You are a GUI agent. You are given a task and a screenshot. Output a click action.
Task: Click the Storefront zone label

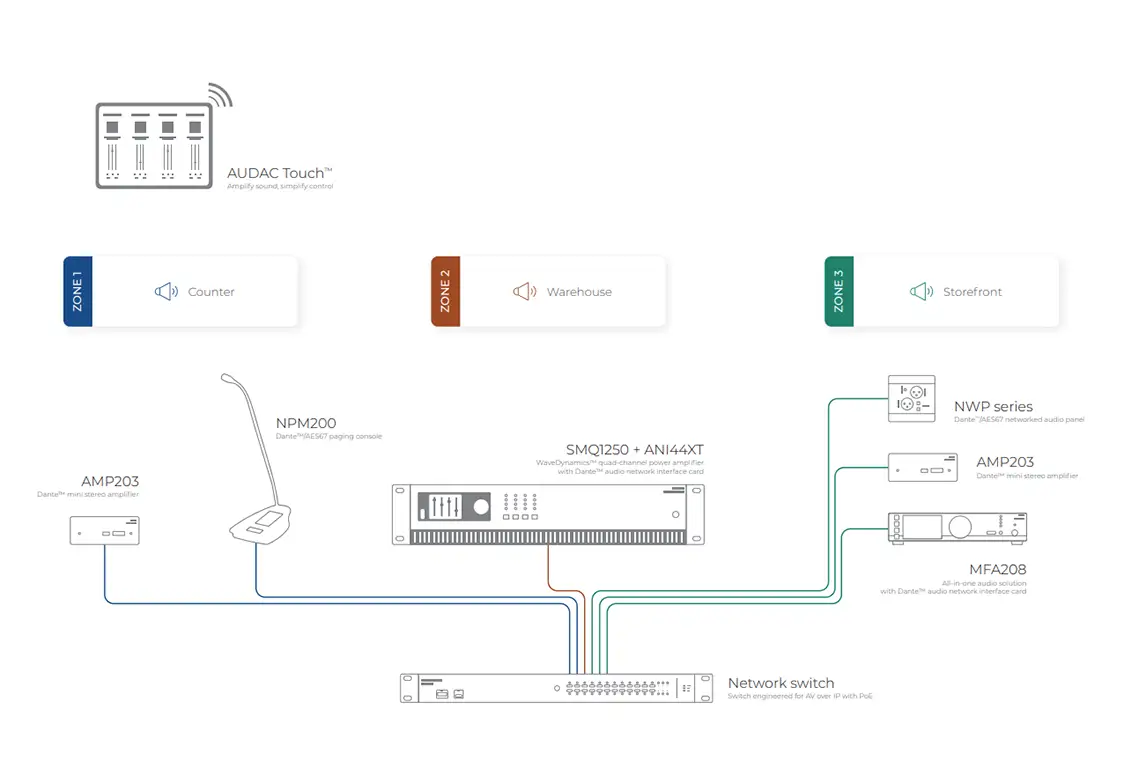click(x=972, y=292)
